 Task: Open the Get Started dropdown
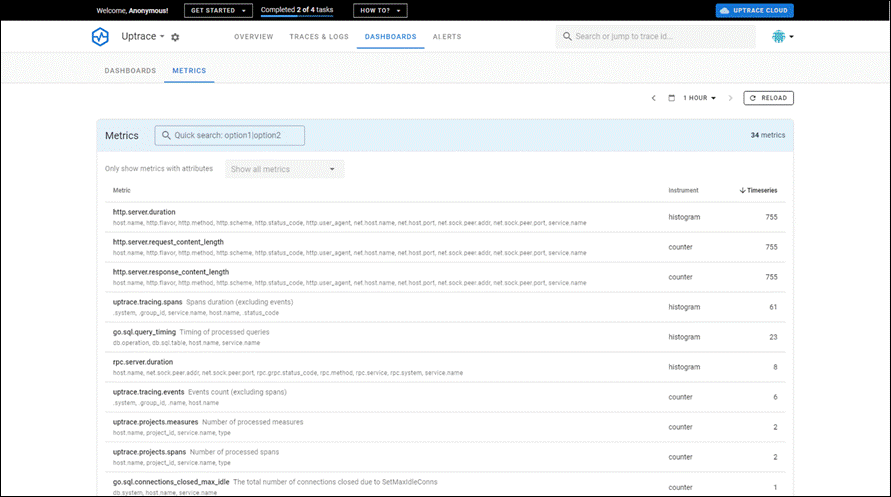pyautogui.click(x=218, y=10)
